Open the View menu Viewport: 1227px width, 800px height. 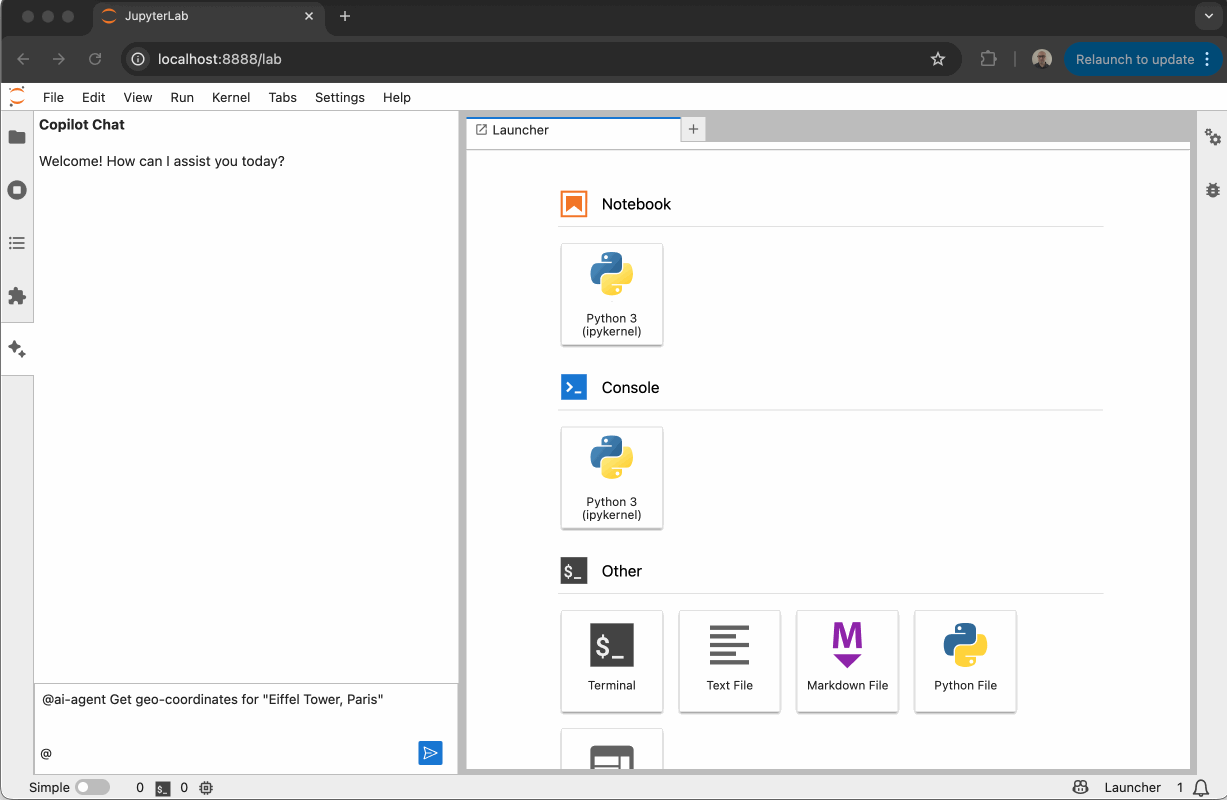pyautogui.click(x=138, y=97)
